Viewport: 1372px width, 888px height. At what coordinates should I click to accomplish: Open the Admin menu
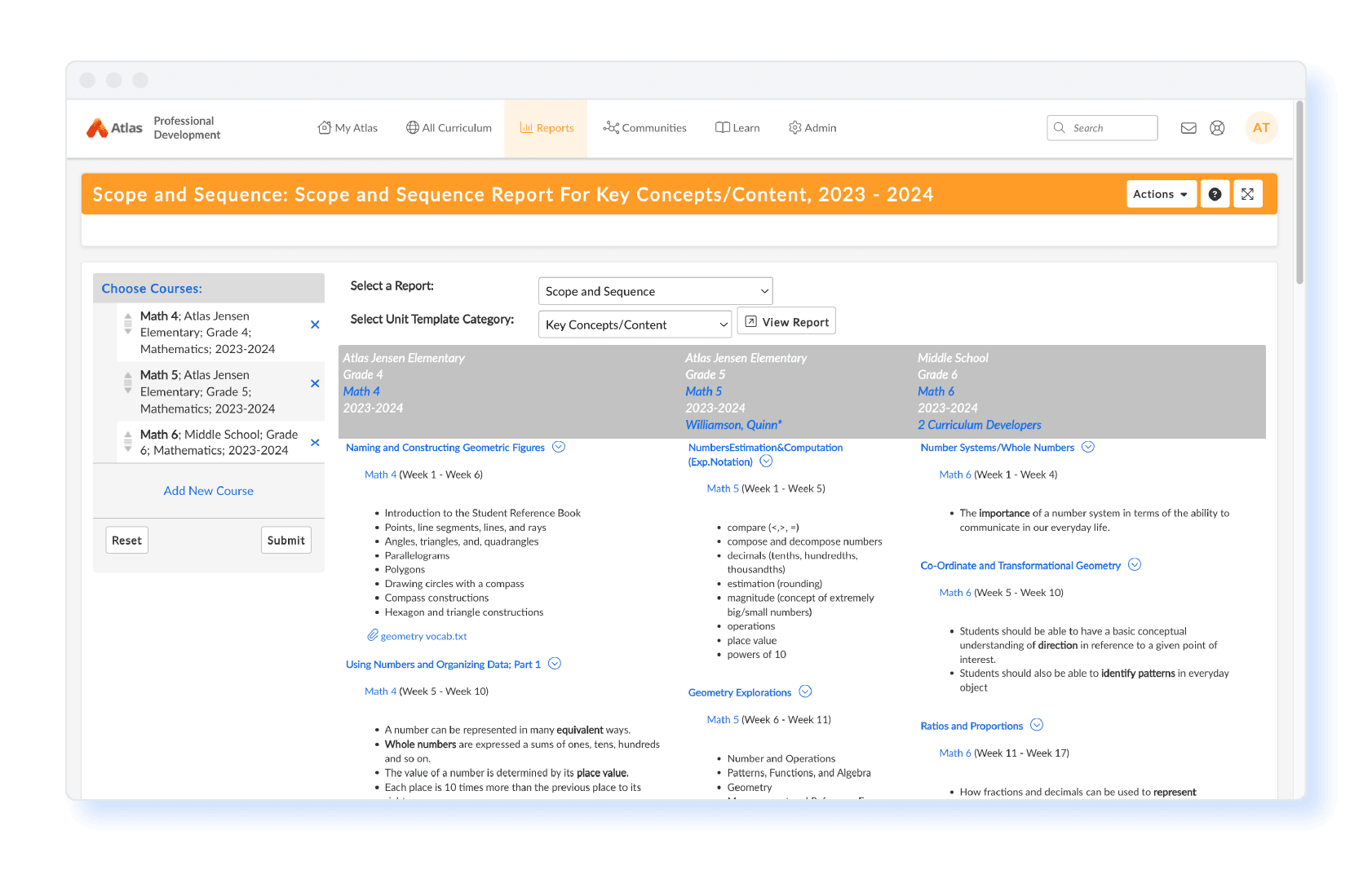click(x=812, y=128)
